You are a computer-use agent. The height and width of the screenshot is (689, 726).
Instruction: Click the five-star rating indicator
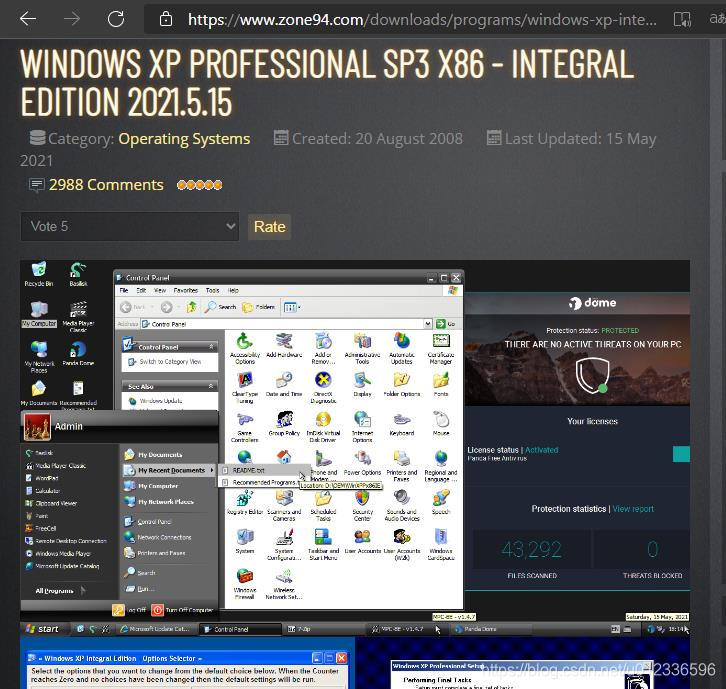(x=200, y=185)
